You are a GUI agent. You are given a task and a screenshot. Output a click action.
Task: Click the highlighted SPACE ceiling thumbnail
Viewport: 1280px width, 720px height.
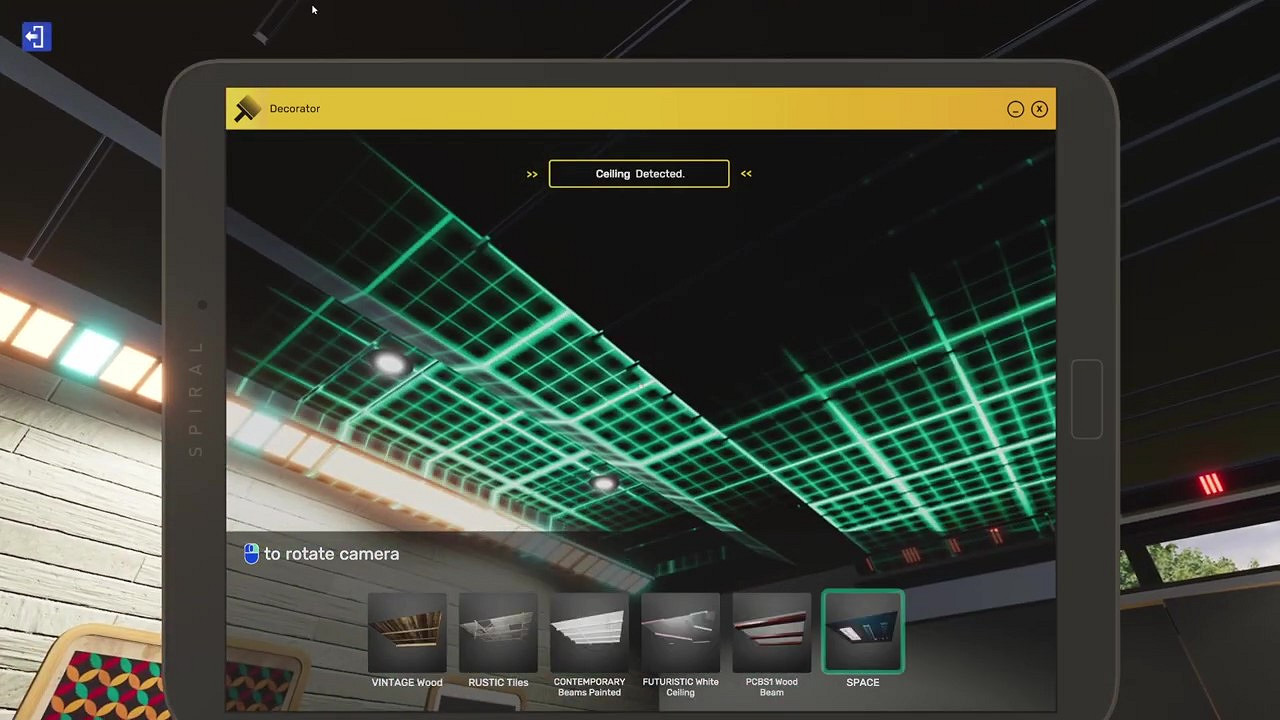[x=862, y=632]
